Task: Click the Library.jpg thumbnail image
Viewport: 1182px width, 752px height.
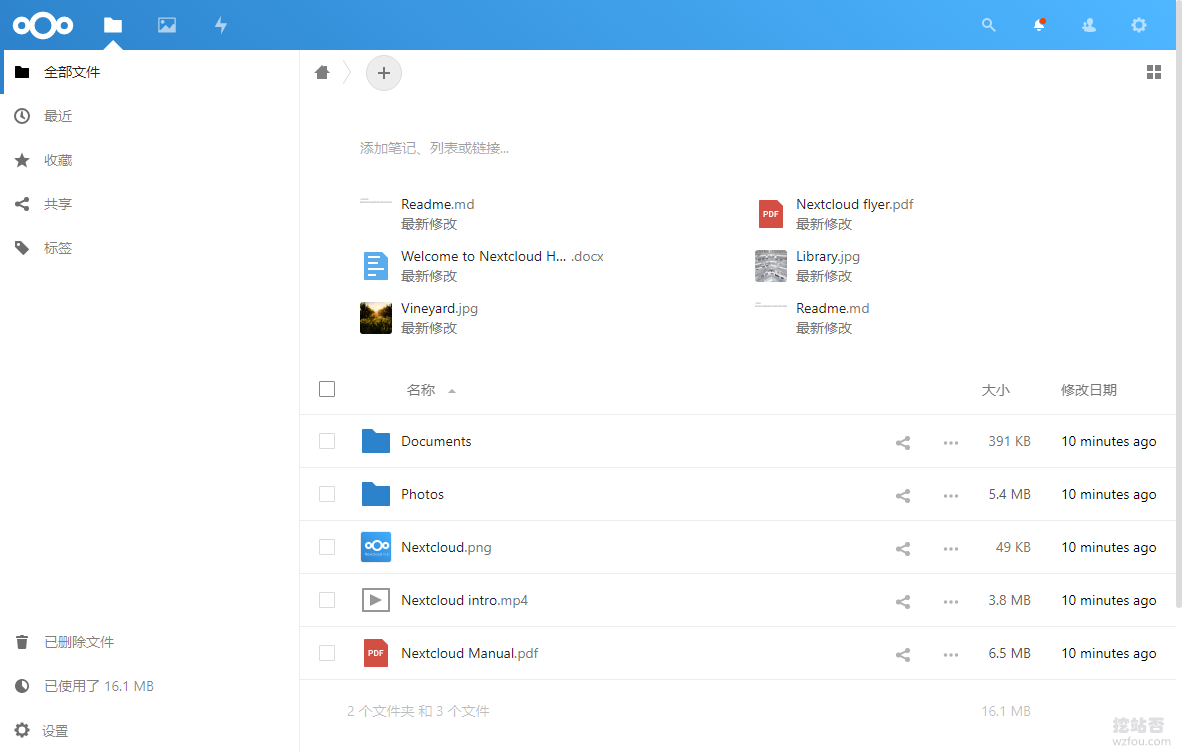Action: (x=770, y=266)
